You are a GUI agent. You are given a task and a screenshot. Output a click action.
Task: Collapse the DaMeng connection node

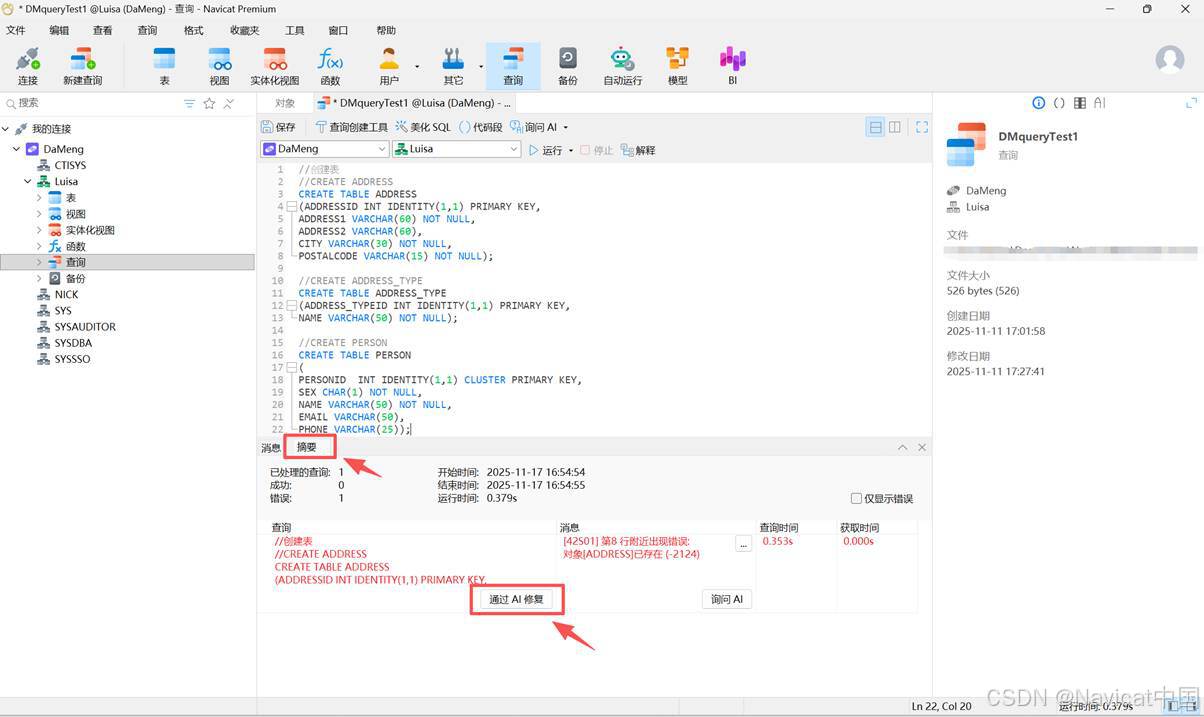17,149
